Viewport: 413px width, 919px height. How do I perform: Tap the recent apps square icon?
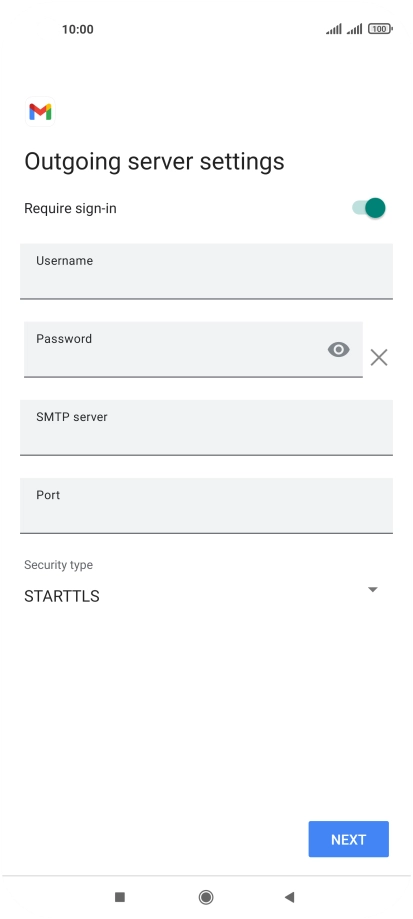pos(120,897)
